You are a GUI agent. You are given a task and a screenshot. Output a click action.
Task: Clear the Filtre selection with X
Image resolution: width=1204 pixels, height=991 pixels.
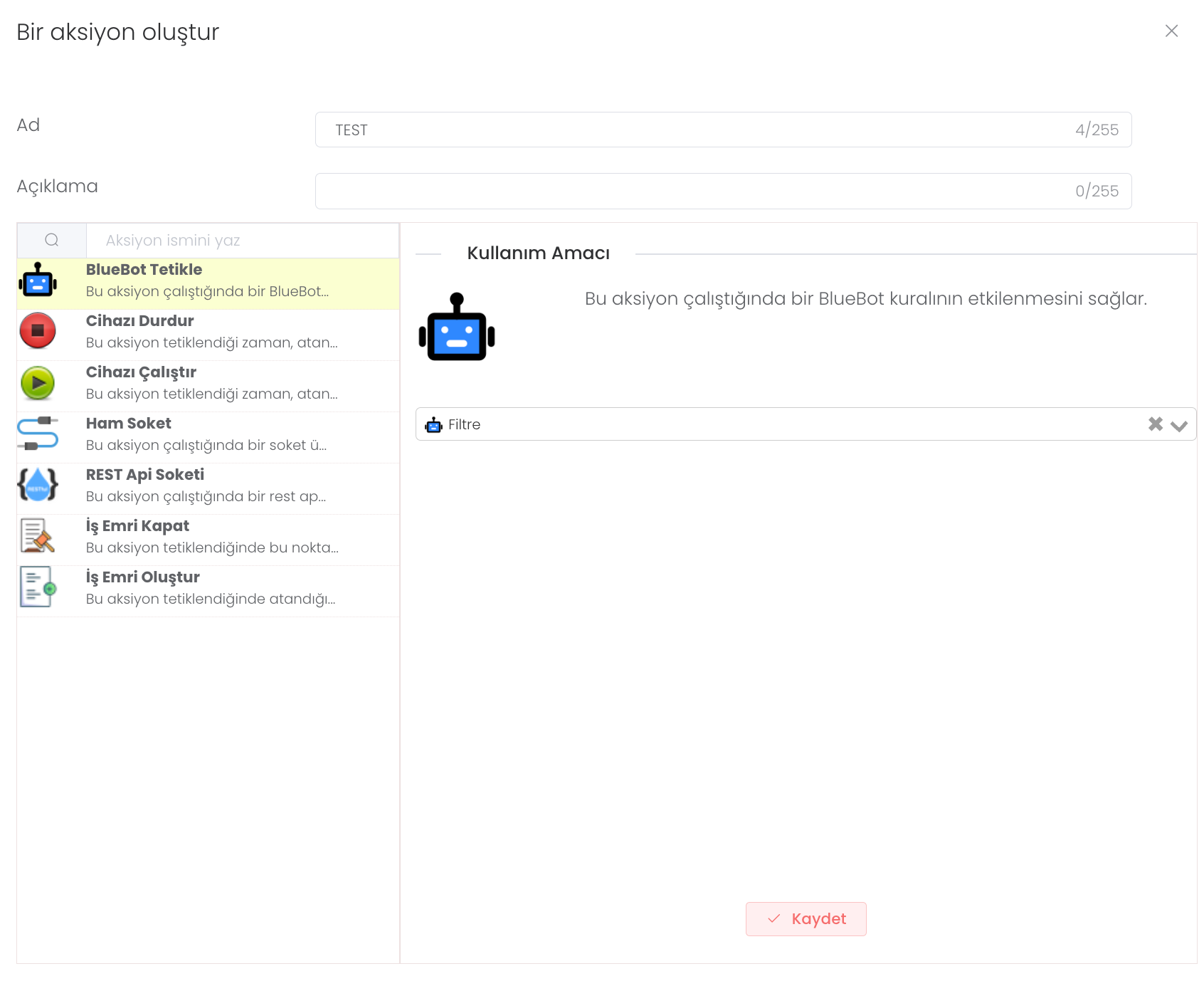coord(1155,424)
